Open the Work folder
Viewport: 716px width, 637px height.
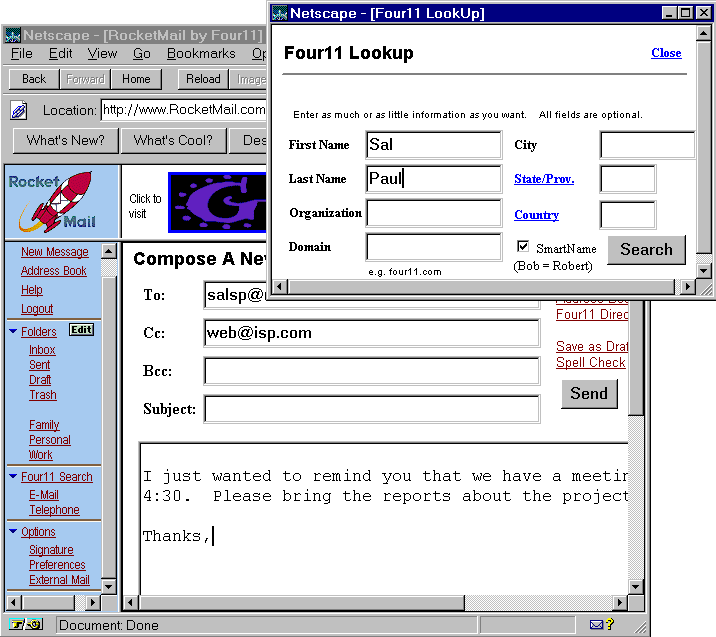pos(41,455)
